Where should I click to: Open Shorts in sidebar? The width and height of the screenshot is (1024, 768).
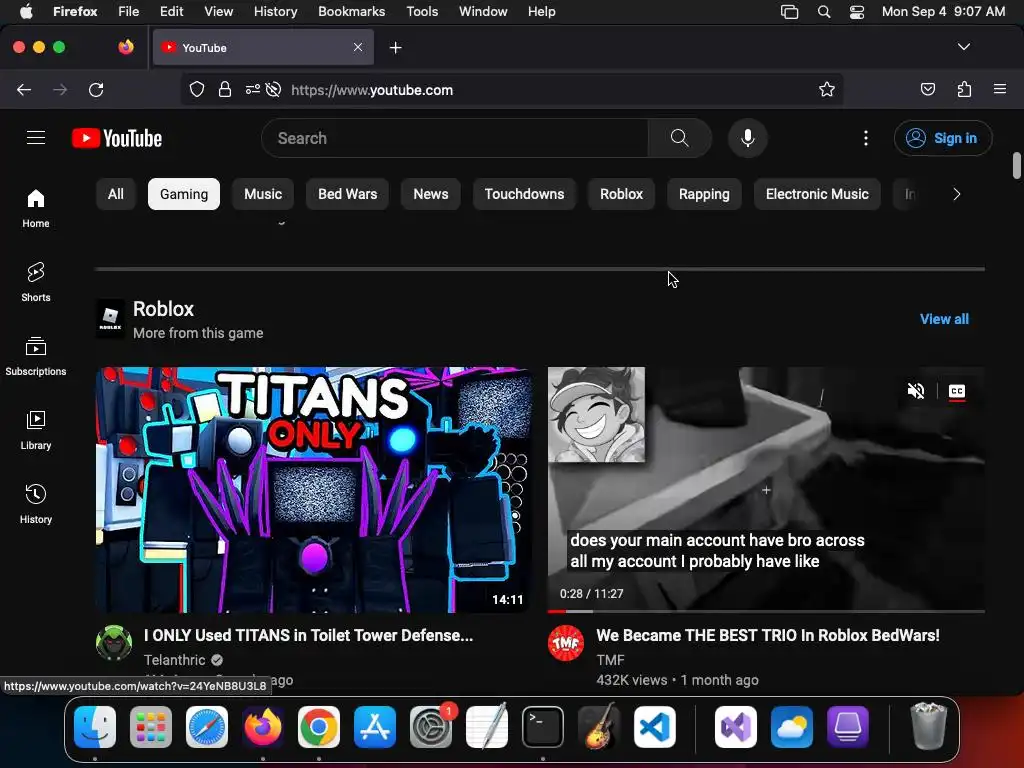click(36, 283)
